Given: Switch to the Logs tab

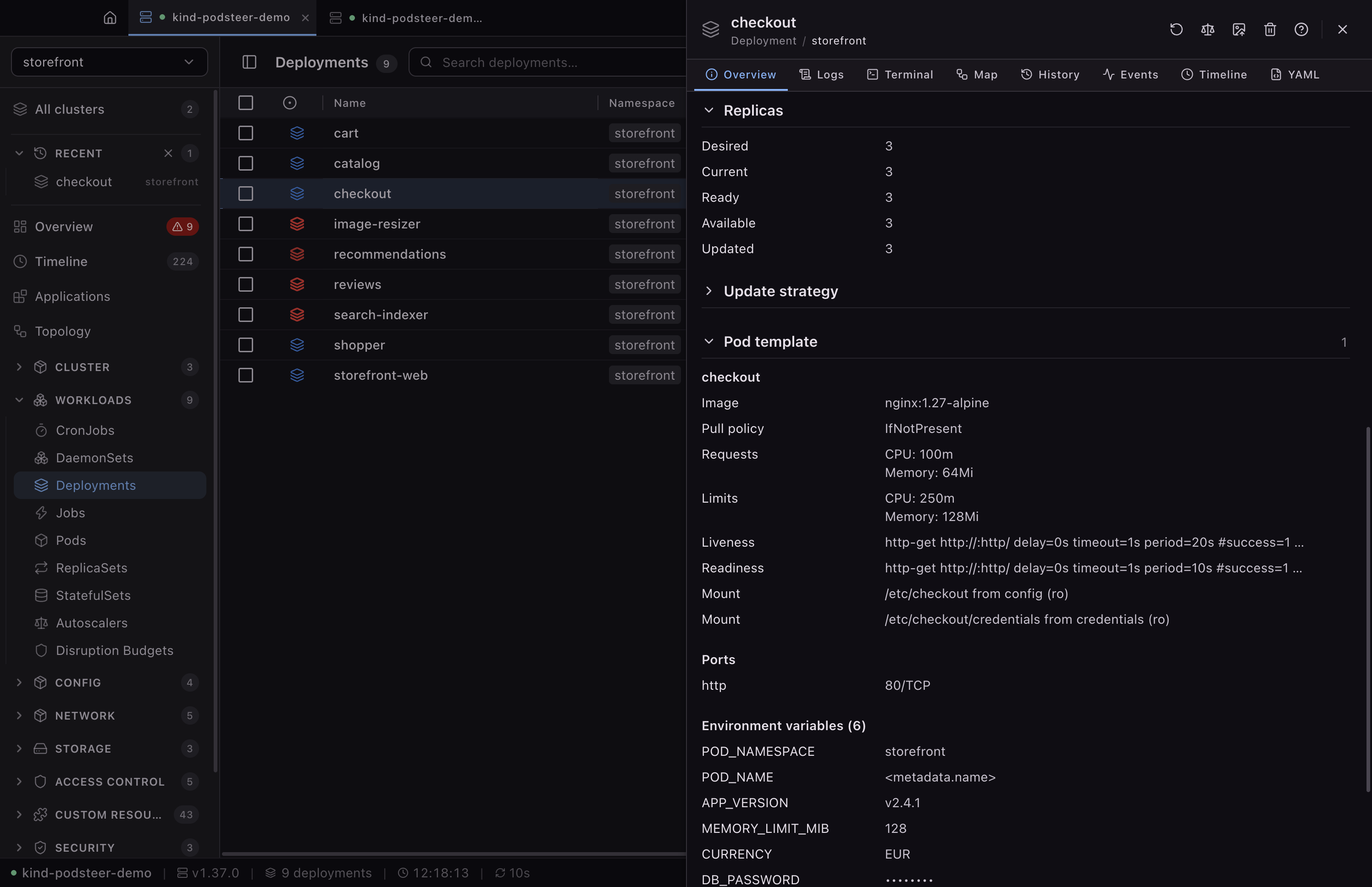Looking at the screenshot, I should tap(821, 75).
